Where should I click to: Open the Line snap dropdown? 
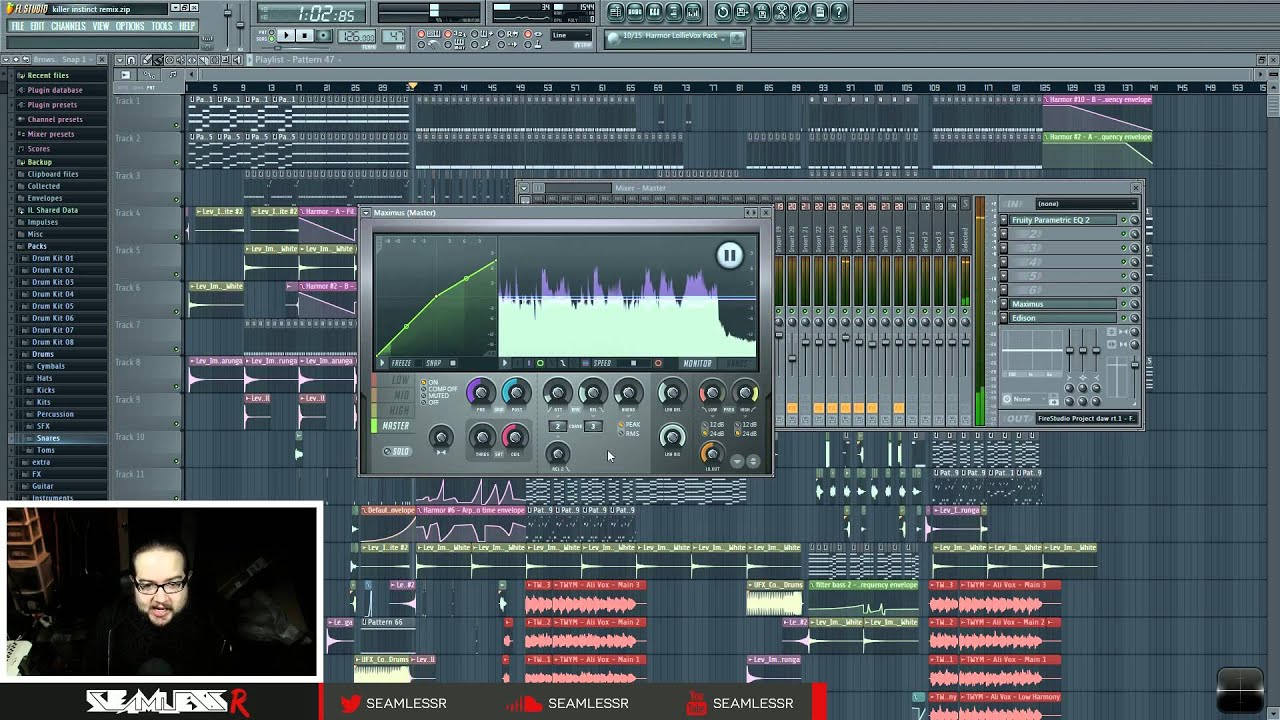click(x=571, y=35)
